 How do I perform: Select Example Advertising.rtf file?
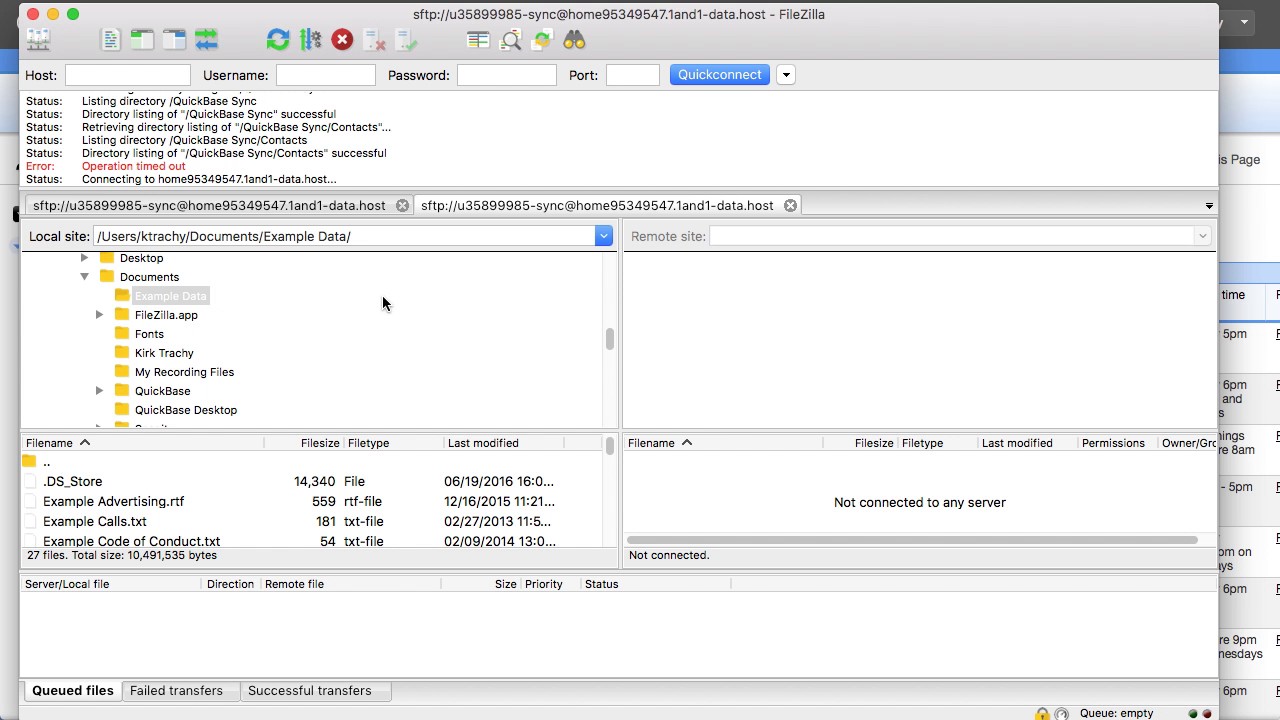point(310,502)
